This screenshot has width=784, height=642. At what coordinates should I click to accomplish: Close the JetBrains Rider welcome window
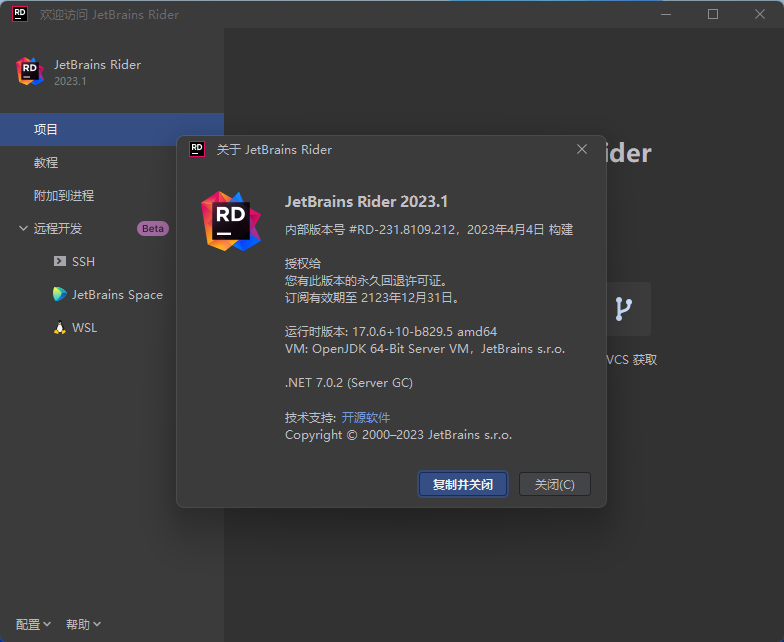coord(760,14)
